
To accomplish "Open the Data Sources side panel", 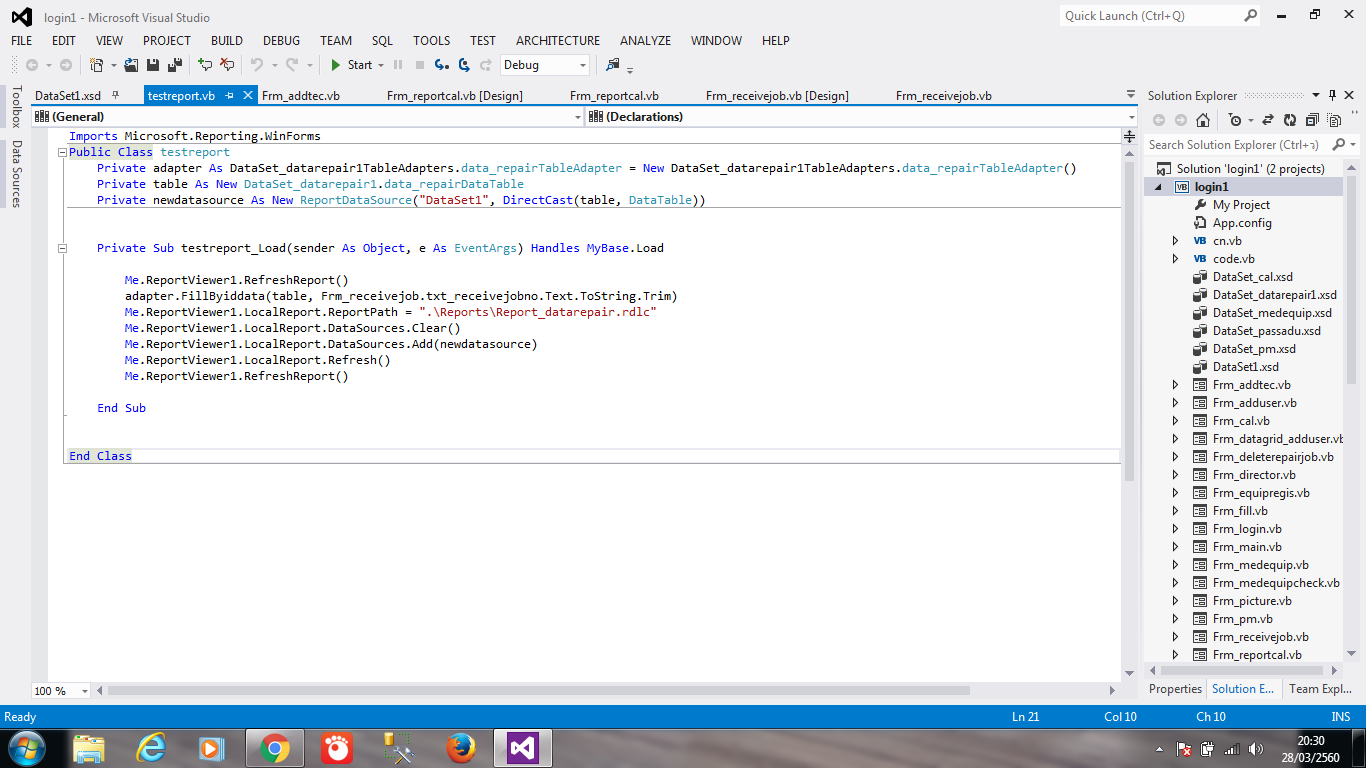I will pyautogui.click(x=16, y=173).
